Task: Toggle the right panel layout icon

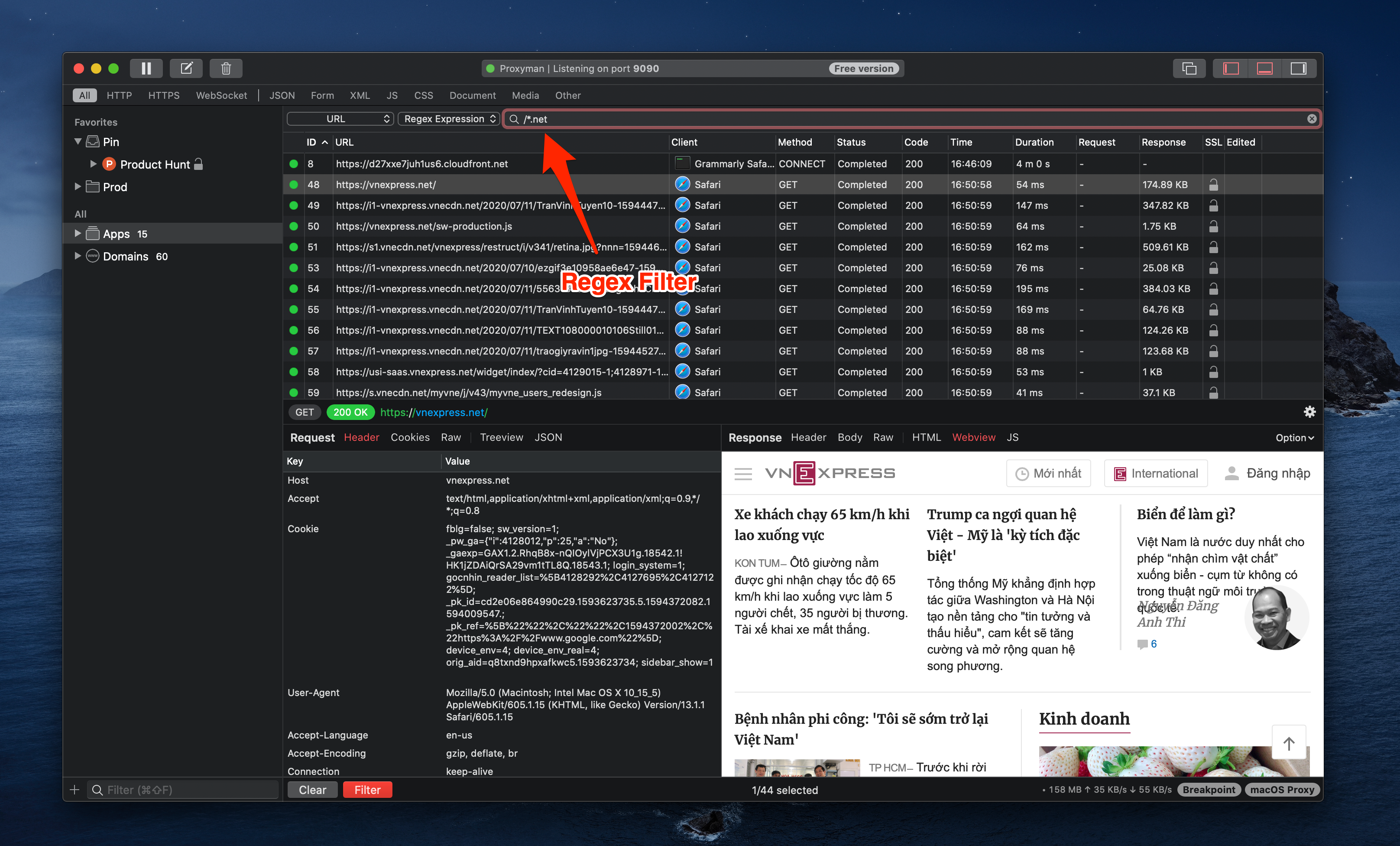Action: point(1298,68)
